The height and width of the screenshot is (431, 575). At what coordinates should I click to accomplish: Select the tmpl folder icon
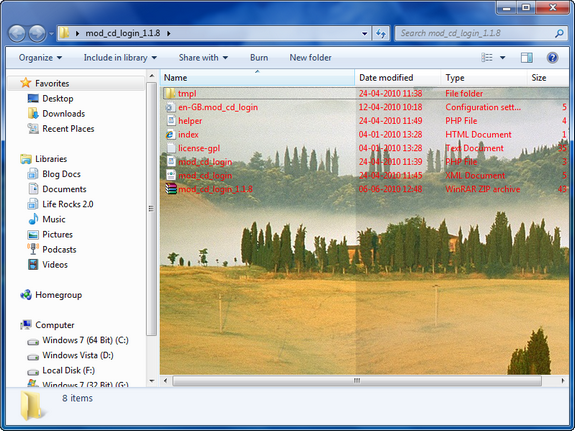[x=170, y=93]
